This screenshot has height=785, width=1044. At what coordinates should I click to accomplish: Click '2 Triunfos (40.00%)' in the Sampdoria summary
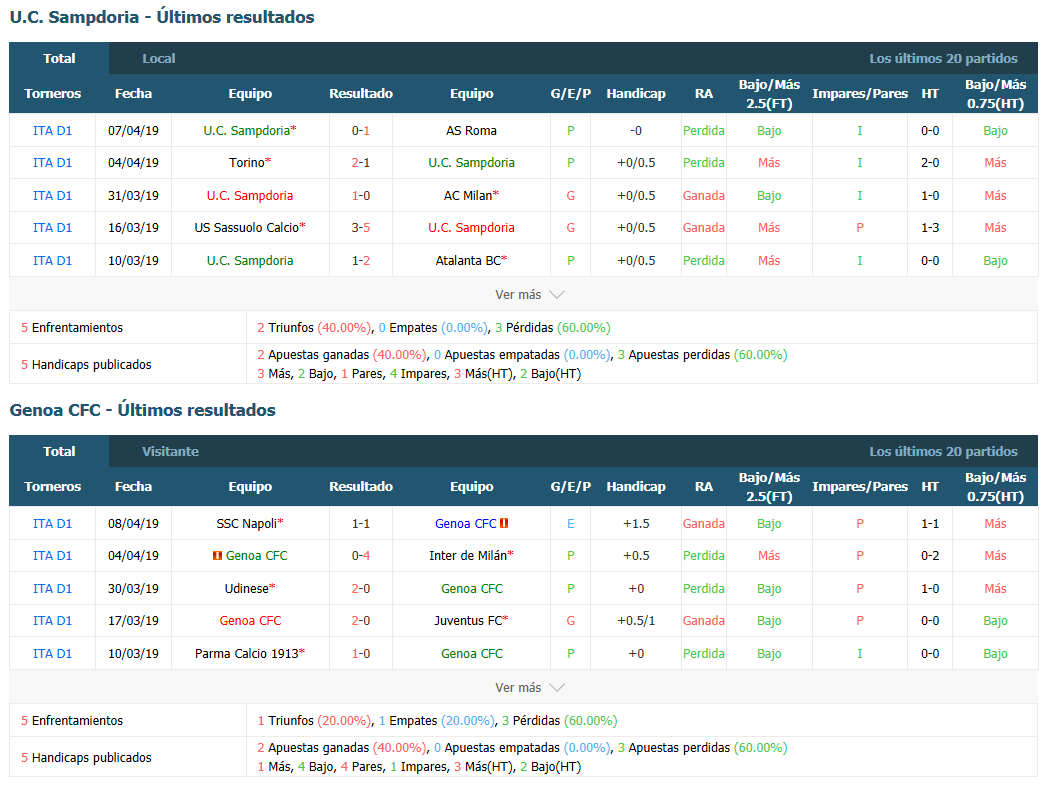[x=314, y=328]
